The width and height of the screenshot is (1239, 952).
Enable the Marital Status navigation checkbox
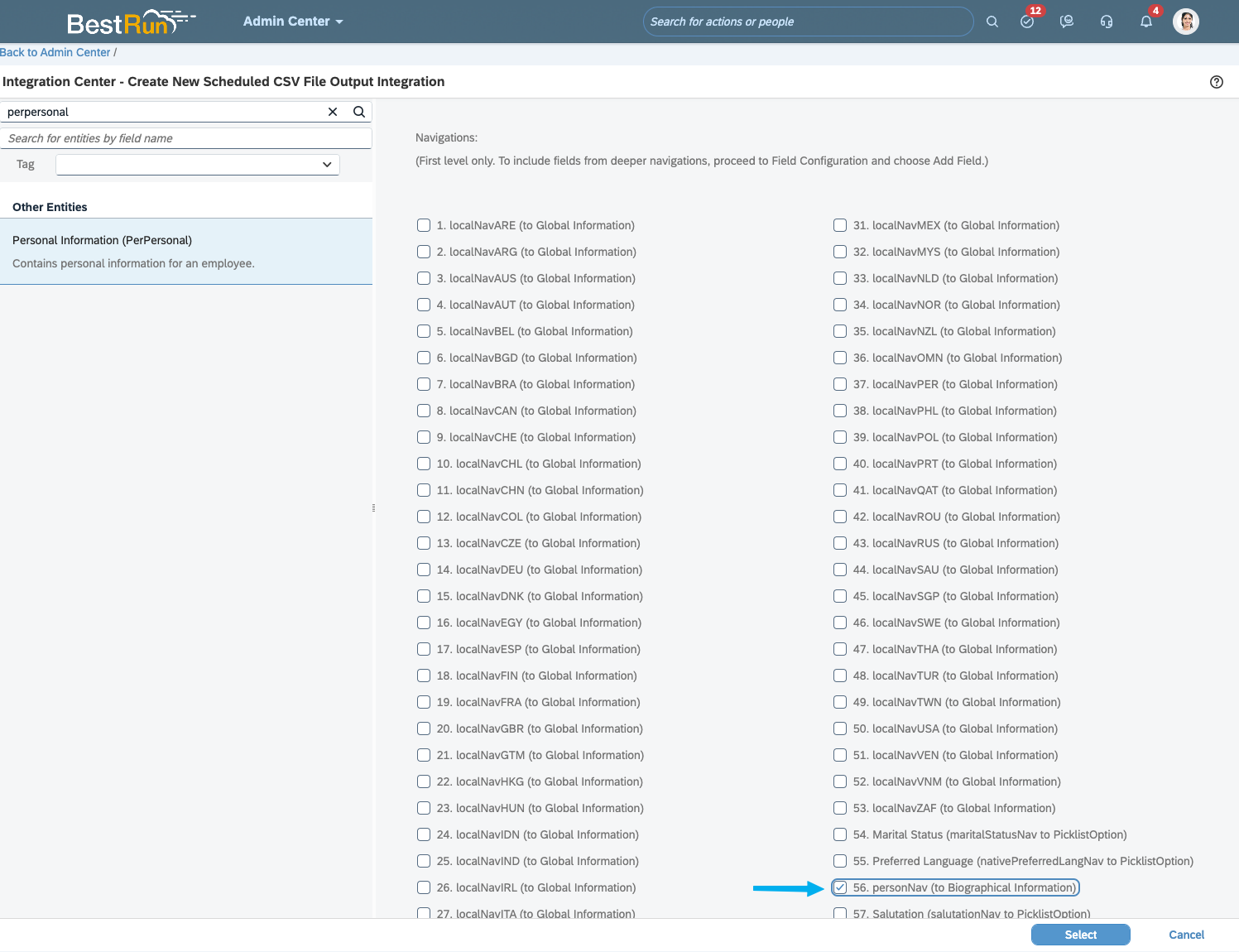pyautogui.click(x=840, y=834)
